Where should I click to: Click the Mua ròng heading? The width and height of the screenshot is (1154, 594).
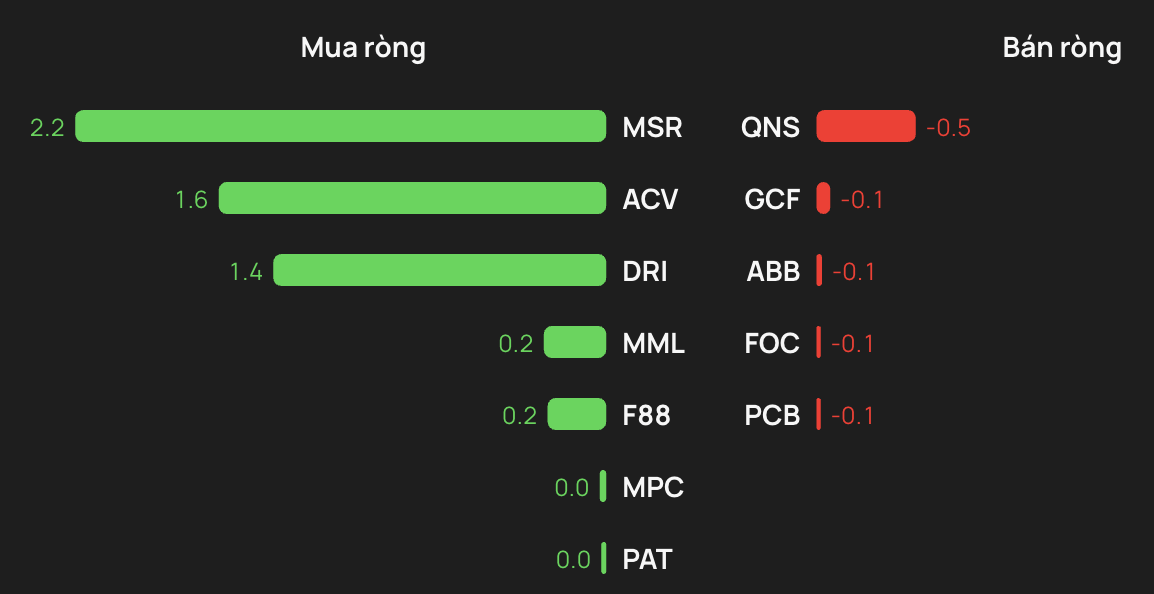364,49
